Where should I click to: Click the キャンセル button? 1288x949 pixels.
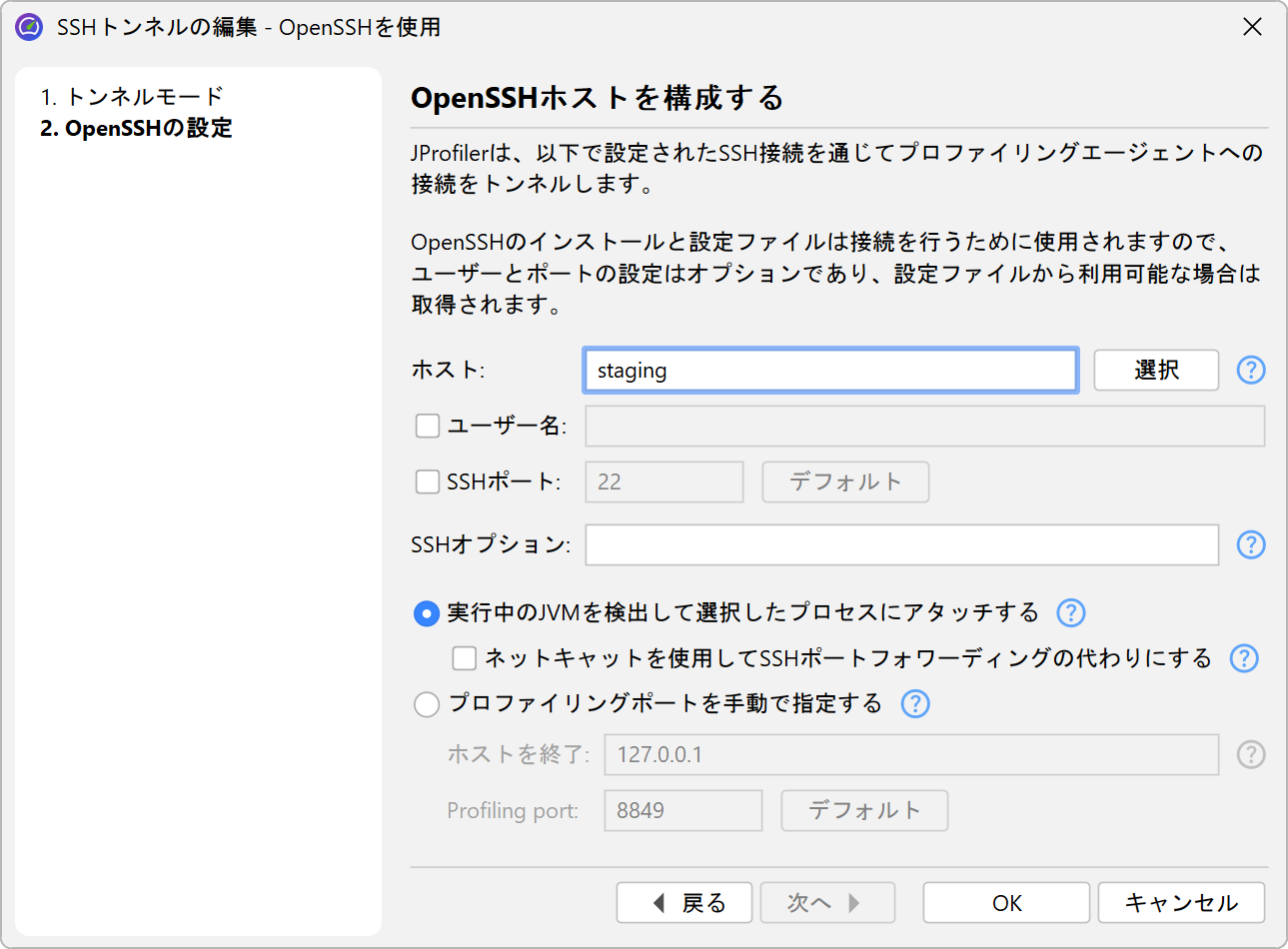pyautogui.click(x=1180, y=903)
